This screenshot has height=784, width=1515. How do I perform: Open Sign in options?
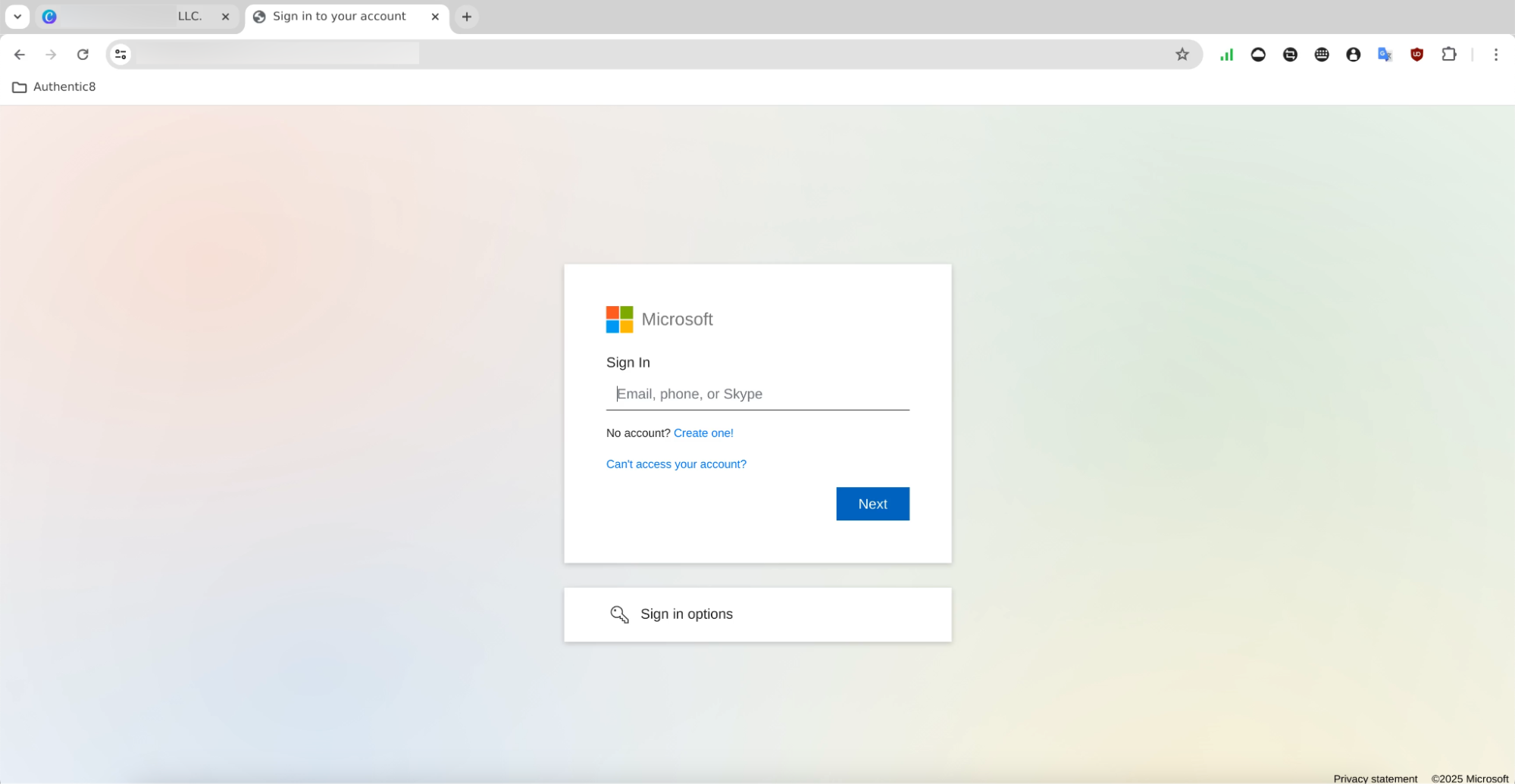pos(757,614)
